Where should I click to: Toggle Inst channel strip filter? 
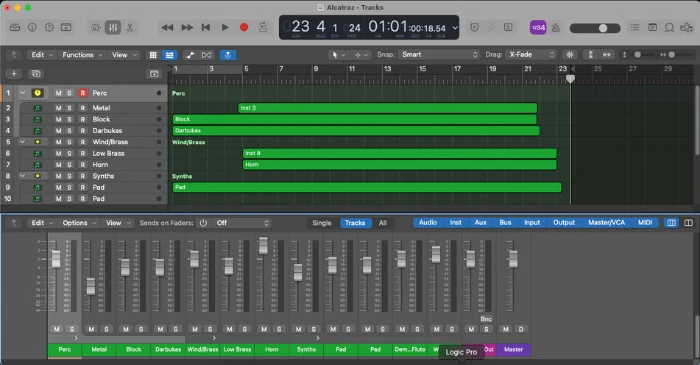pos(455,222)
